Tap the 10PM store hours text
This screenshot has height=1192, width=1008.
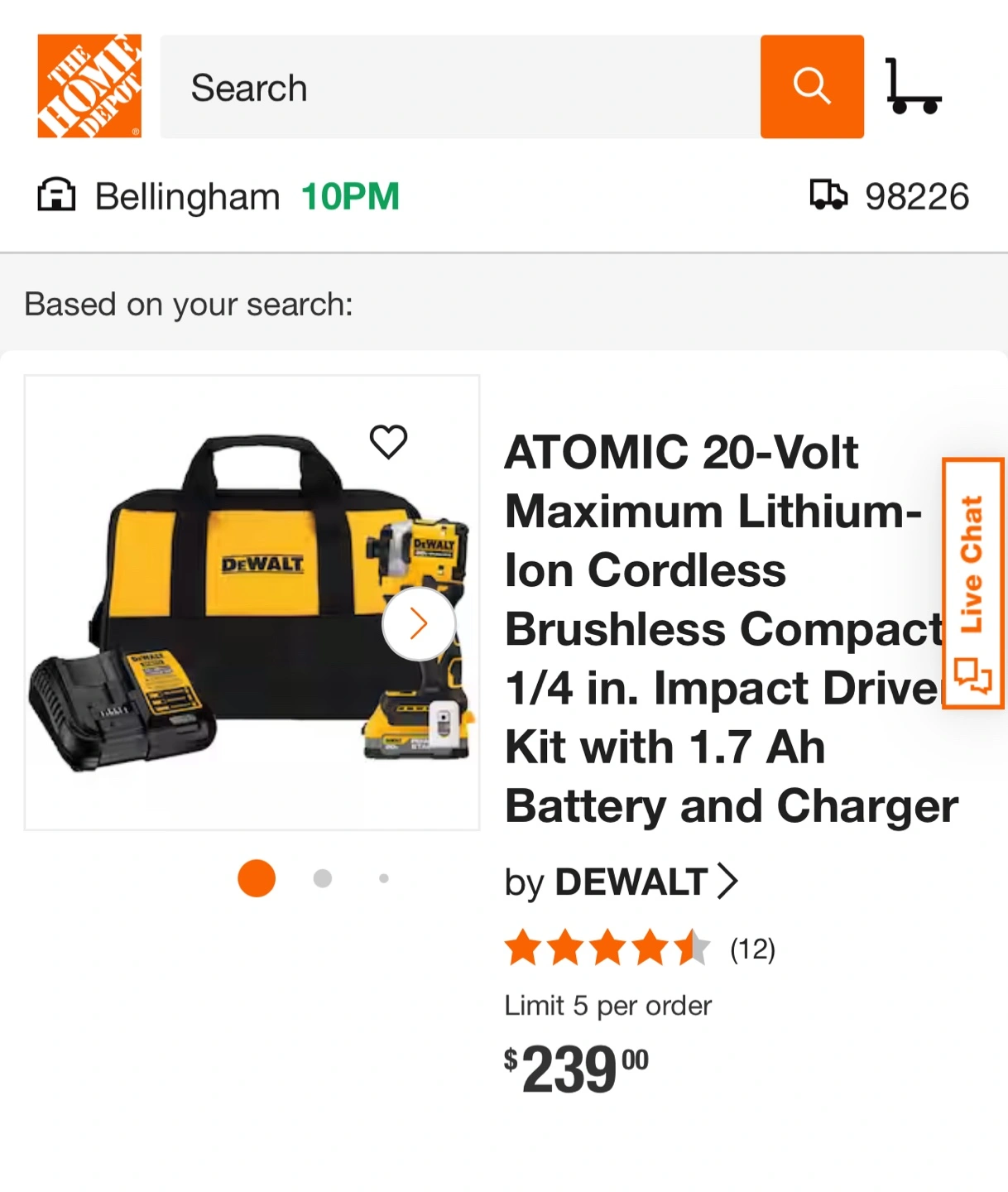pyautogui.click(x=350, y=197)
